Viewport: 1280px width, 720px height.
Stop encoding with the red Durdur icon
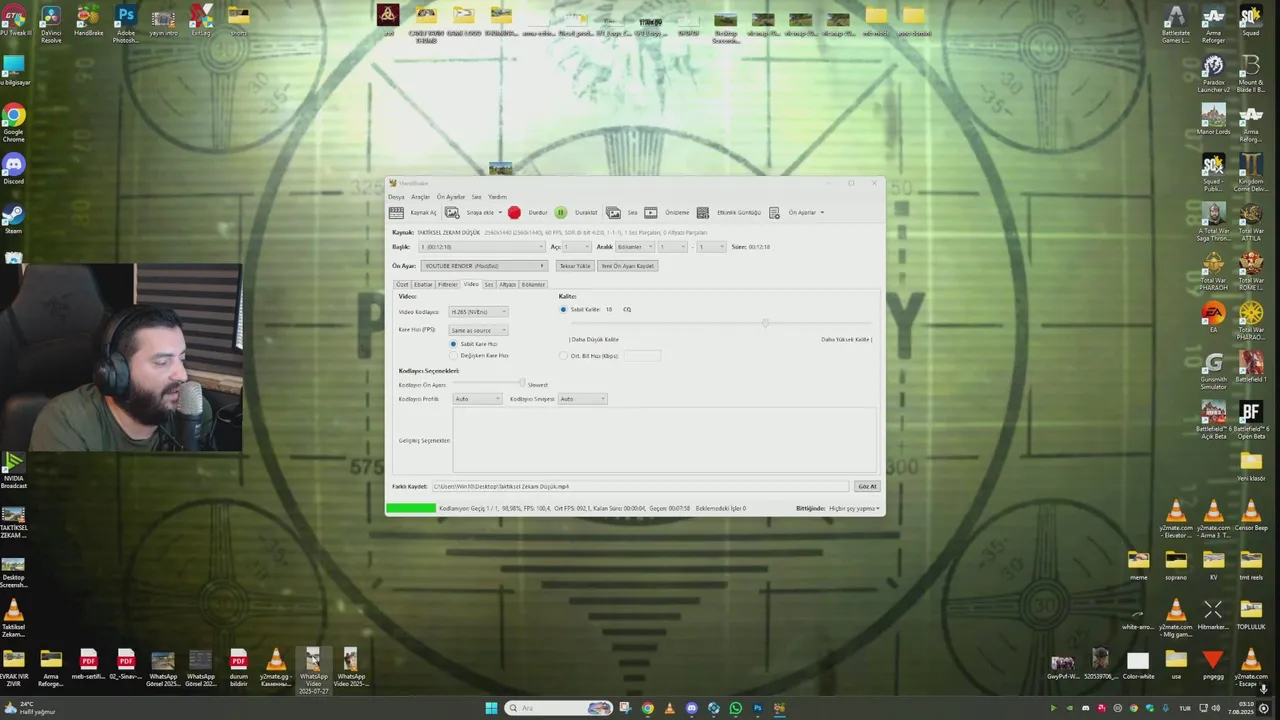514,212
